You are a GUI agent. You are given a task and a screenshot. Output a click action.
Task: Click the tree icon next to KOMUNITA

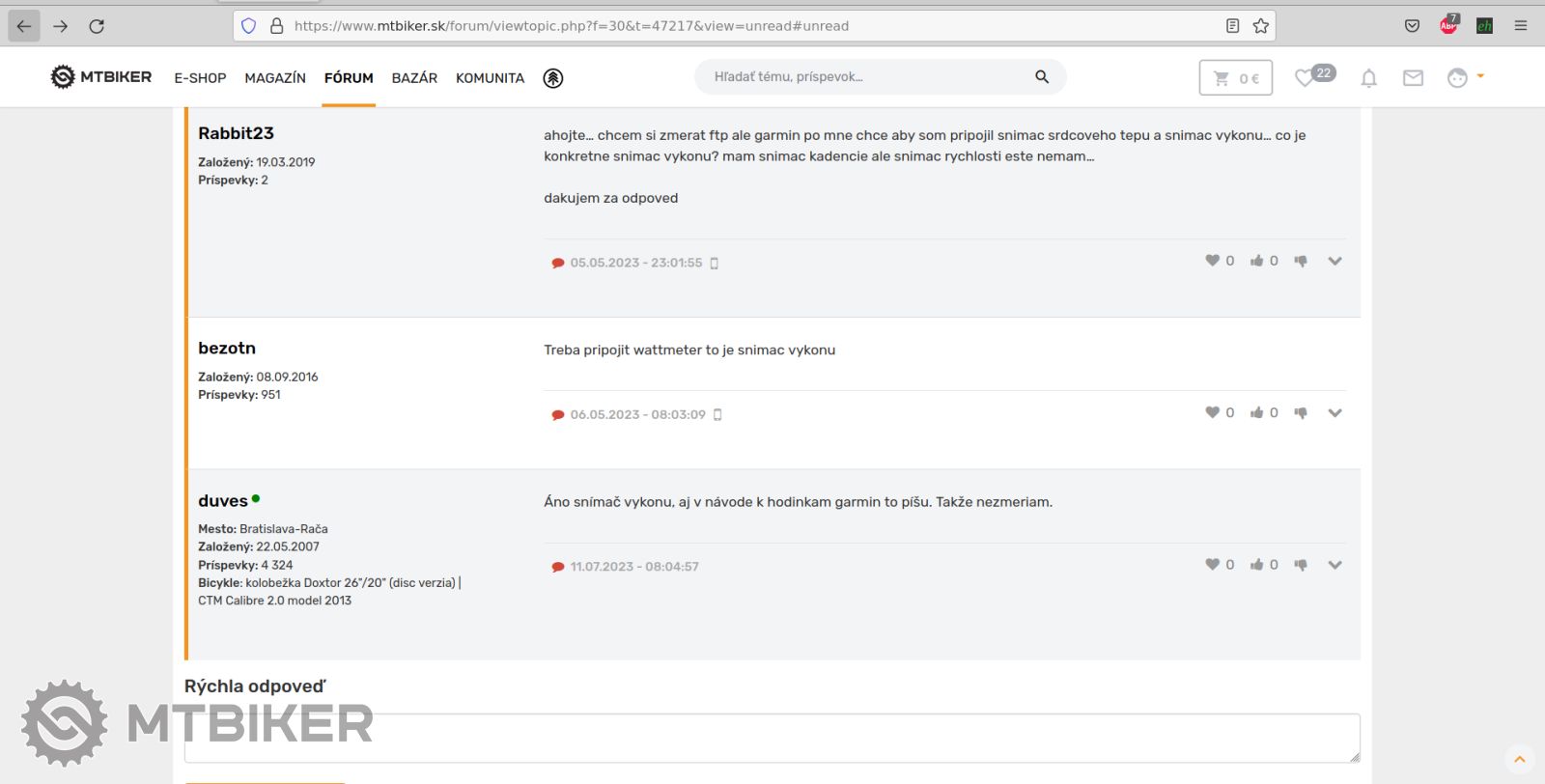pos(552,78)
